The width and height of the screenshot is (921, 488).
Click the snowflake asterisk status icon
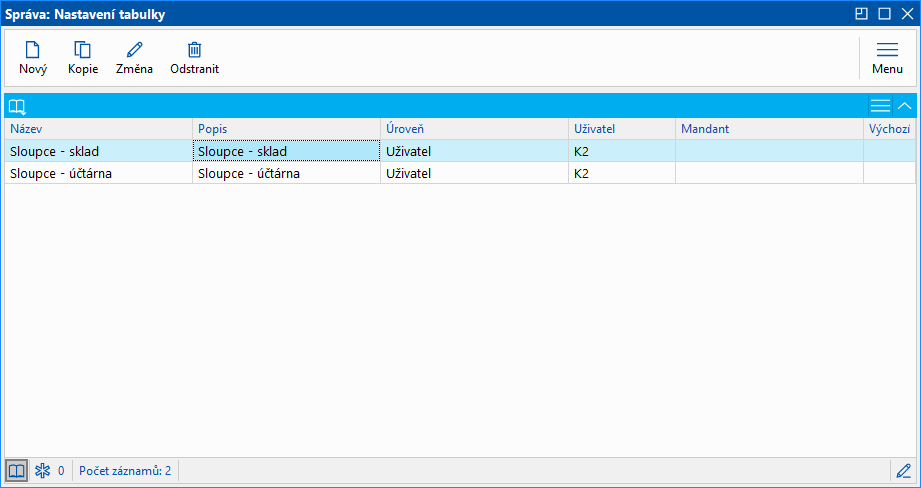point(43,470)
